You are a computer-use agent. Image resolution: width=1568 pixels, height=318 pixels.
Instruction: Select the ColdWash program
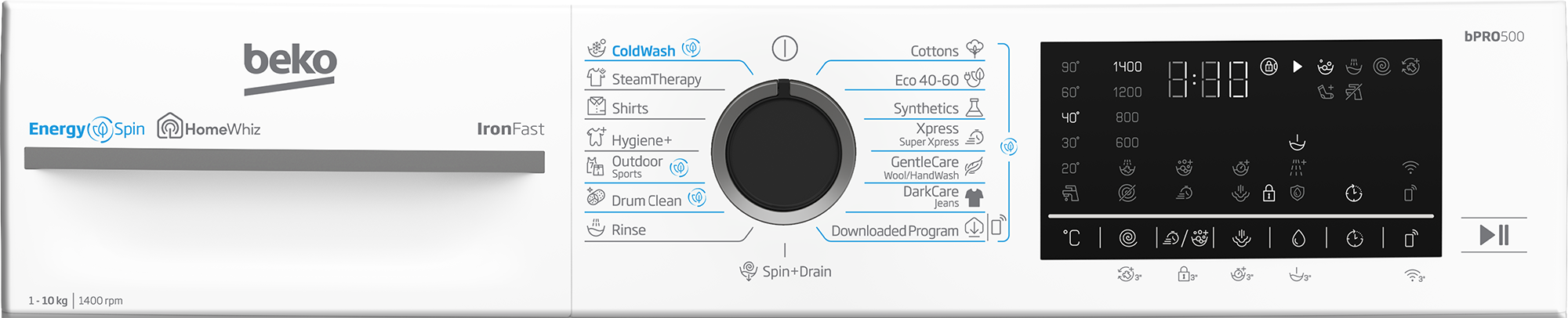(x=644, y=50)
